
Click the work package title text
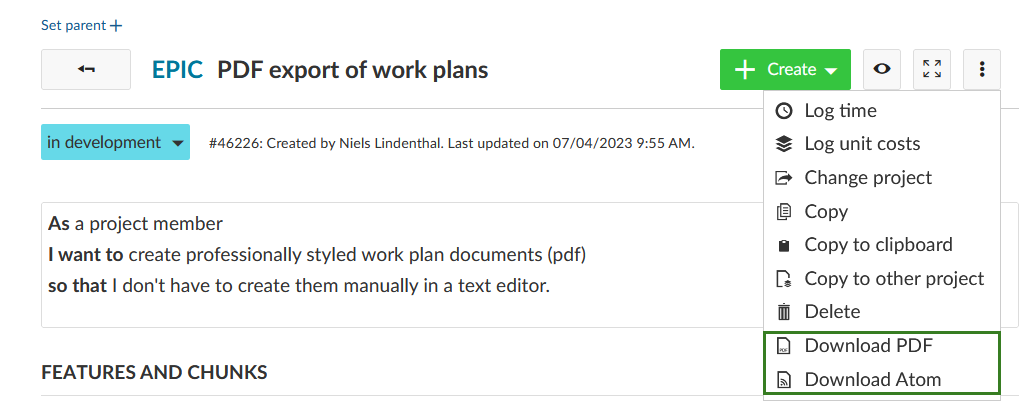click(x=352, y=70)
